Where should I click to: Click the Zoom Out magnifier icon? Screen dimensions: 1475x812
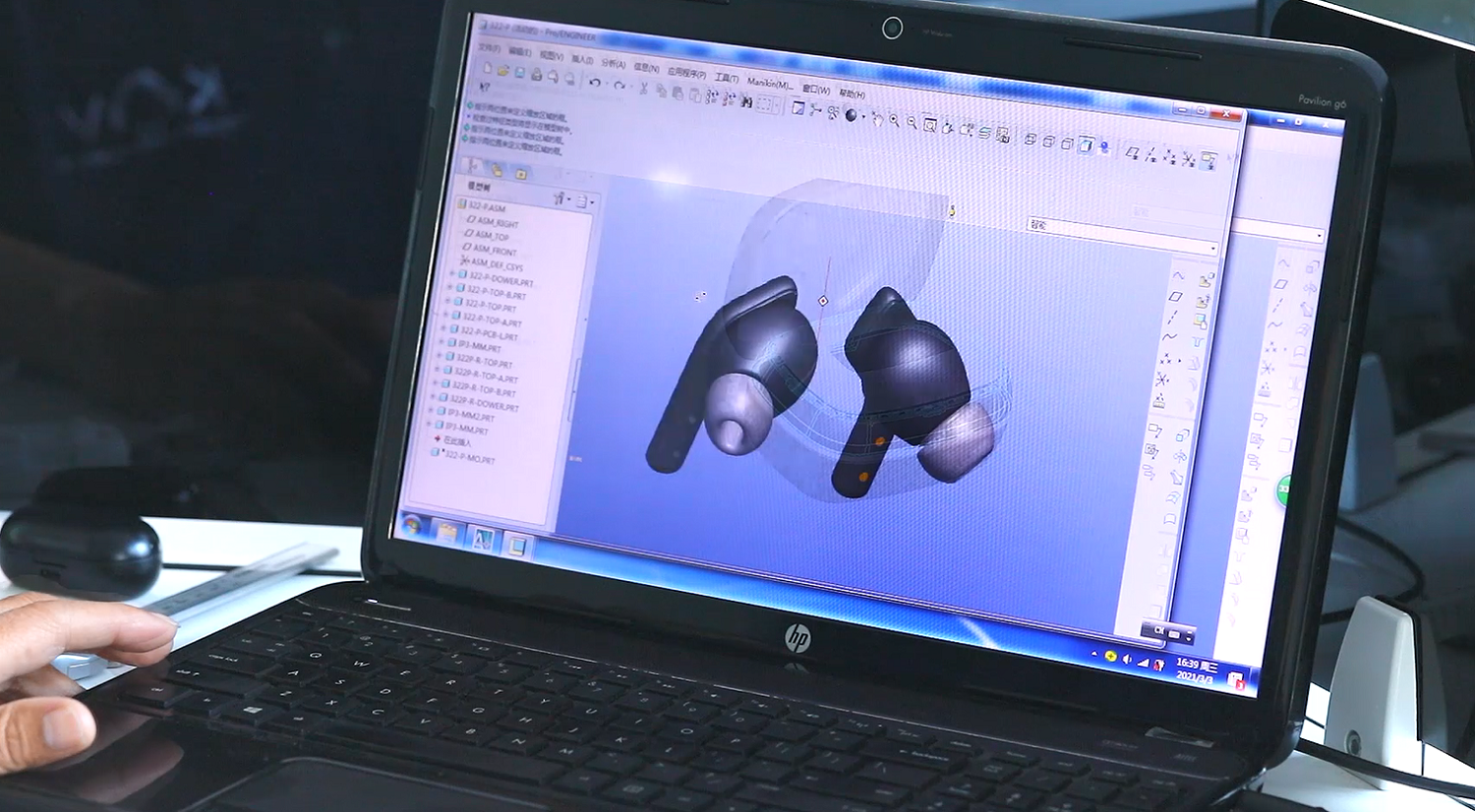[x=912, y=122]
